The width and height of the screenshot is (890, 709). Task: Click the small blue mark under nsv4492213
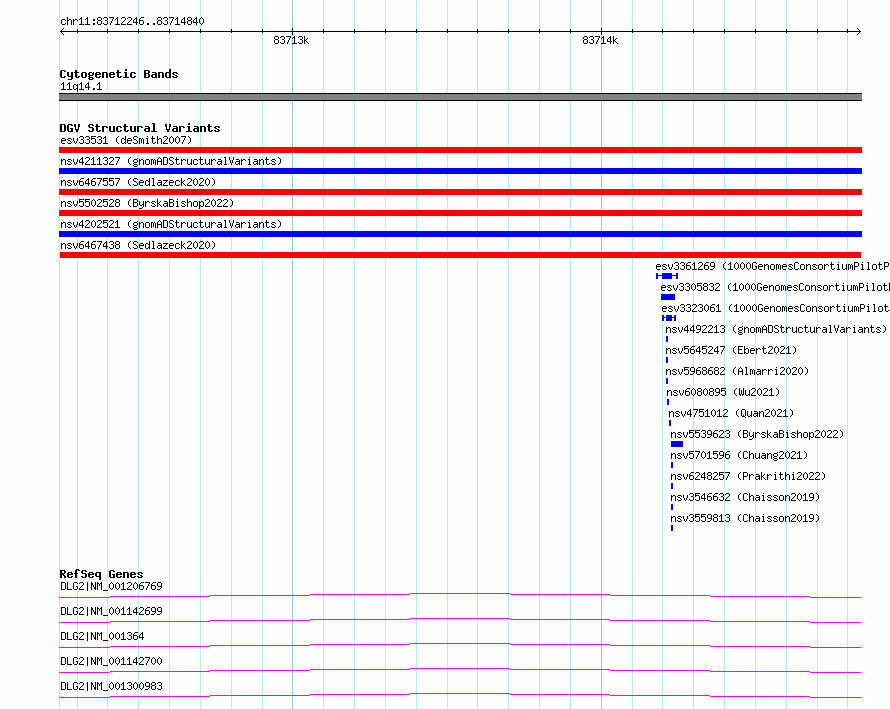click(x=667, y=339)
